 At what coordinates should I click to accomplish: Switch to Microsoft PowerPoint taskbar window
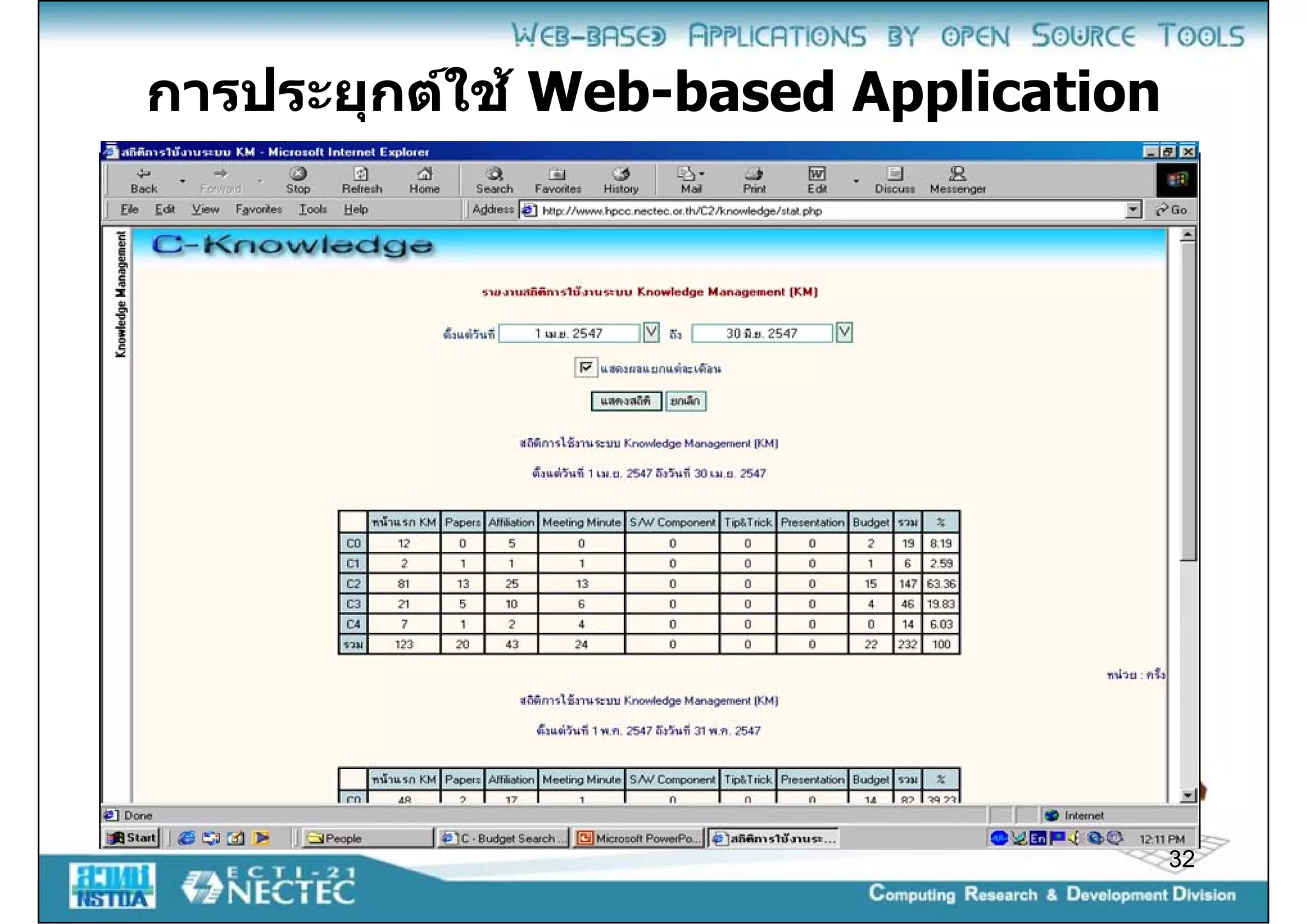point(638,838)
